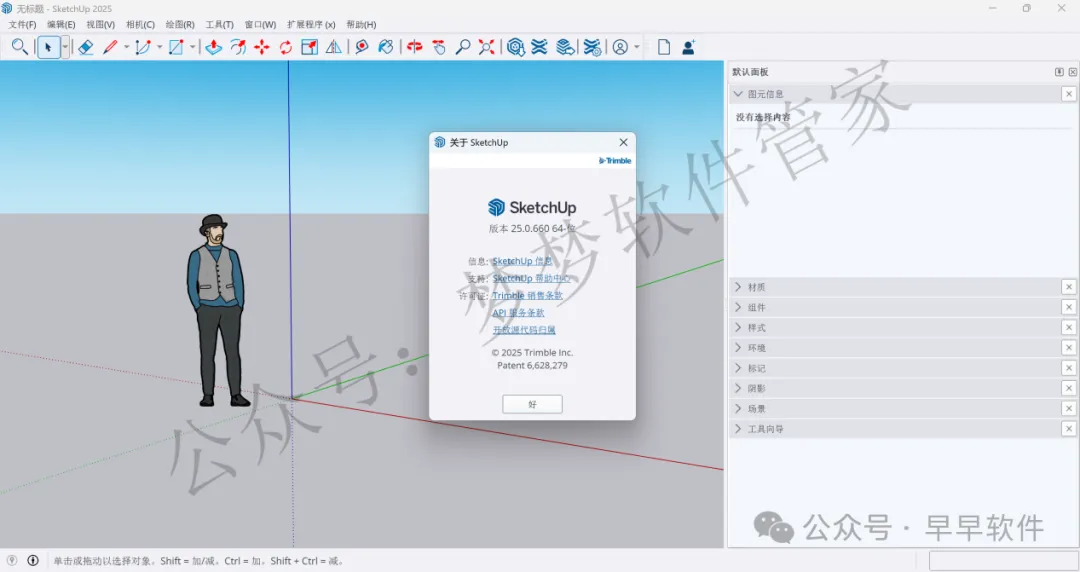Click the blank page icon in toolbar

[664, 47]
